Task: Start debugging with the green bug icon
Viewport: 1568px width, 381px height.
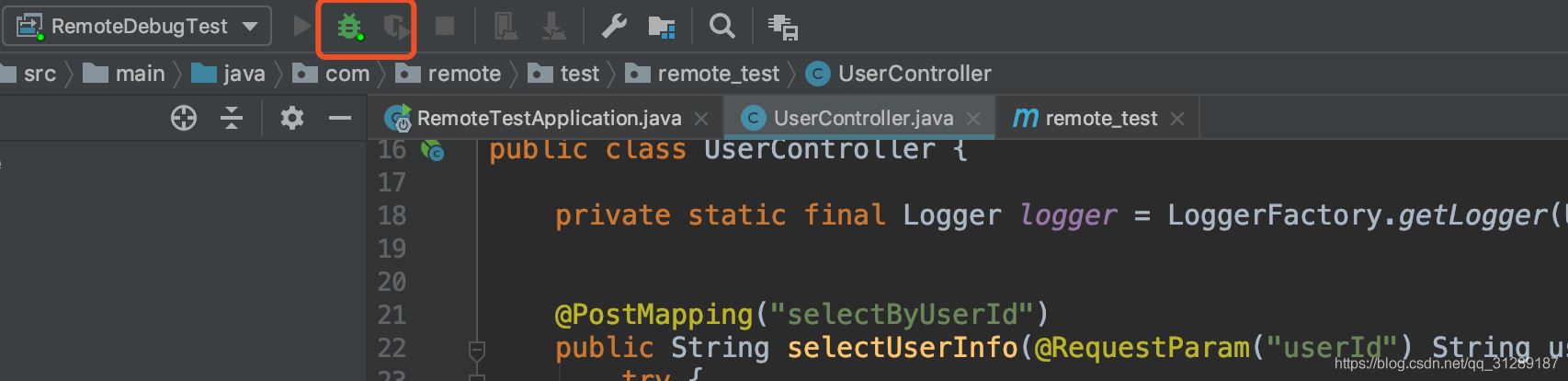Action: (x=348, y=27)
